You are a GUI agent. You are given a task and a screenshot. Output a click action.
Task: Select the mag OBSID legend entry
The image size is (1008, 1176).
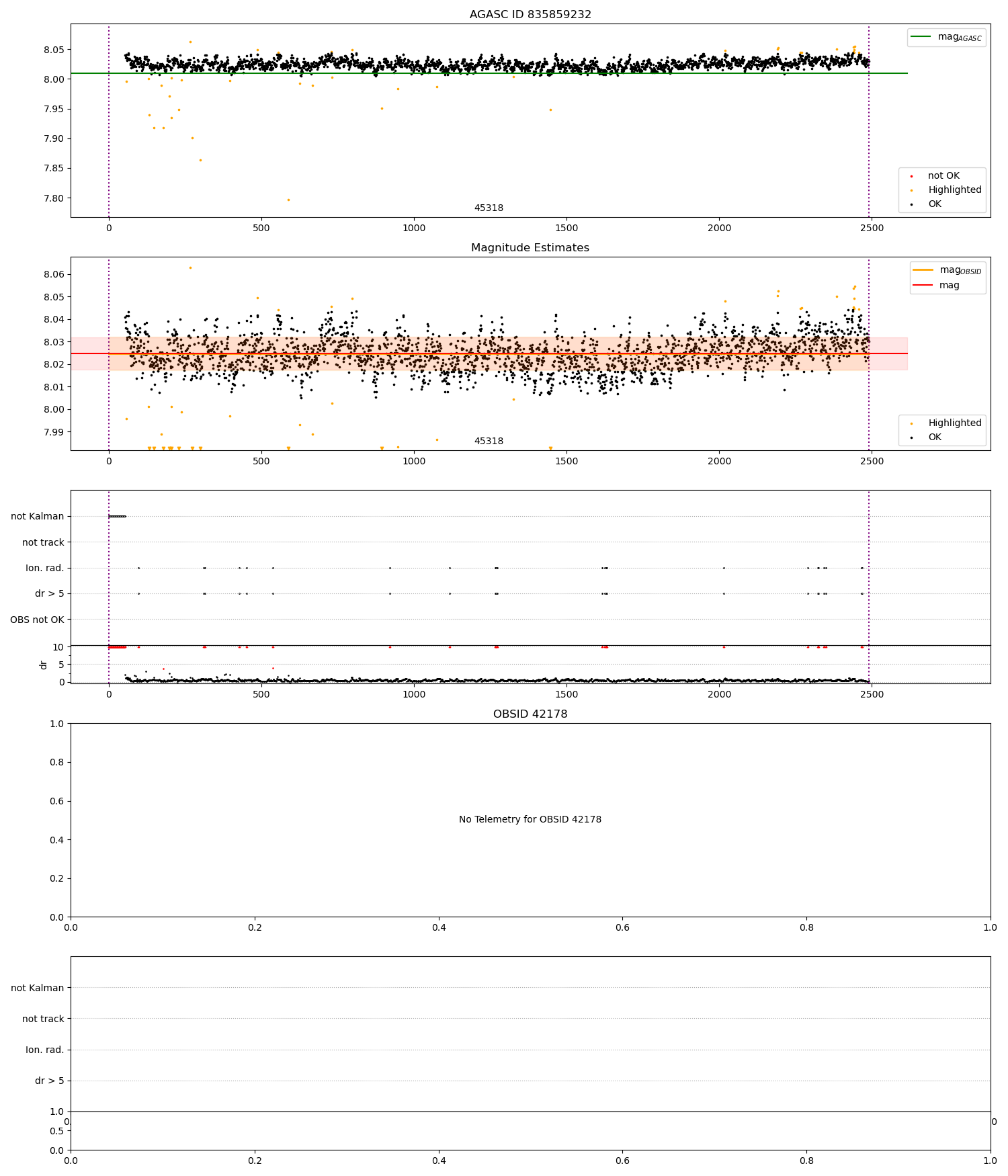tap(948, 270)
